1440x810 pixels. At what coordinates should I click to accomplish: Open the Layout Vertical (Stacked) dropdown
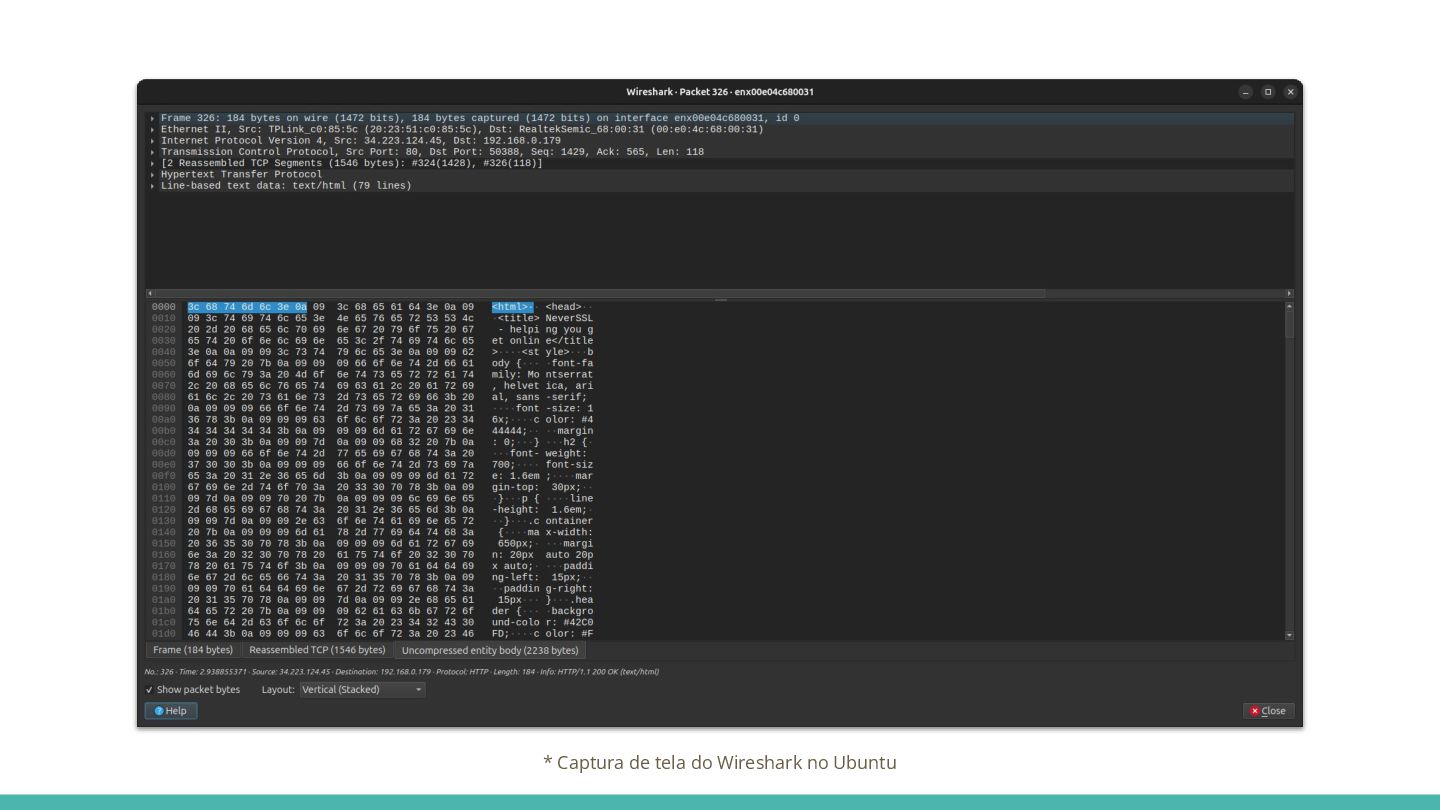(x=363, y=690)
